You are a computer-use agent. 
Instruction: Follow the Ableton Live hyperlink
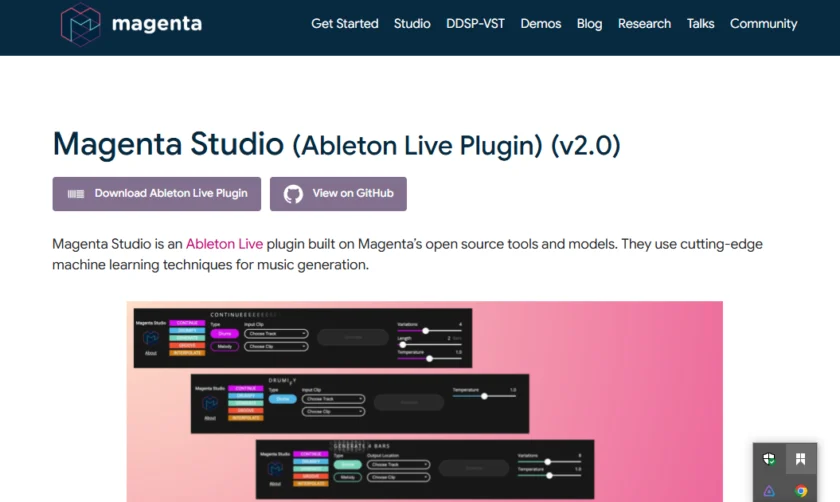[x=224, y=244]
